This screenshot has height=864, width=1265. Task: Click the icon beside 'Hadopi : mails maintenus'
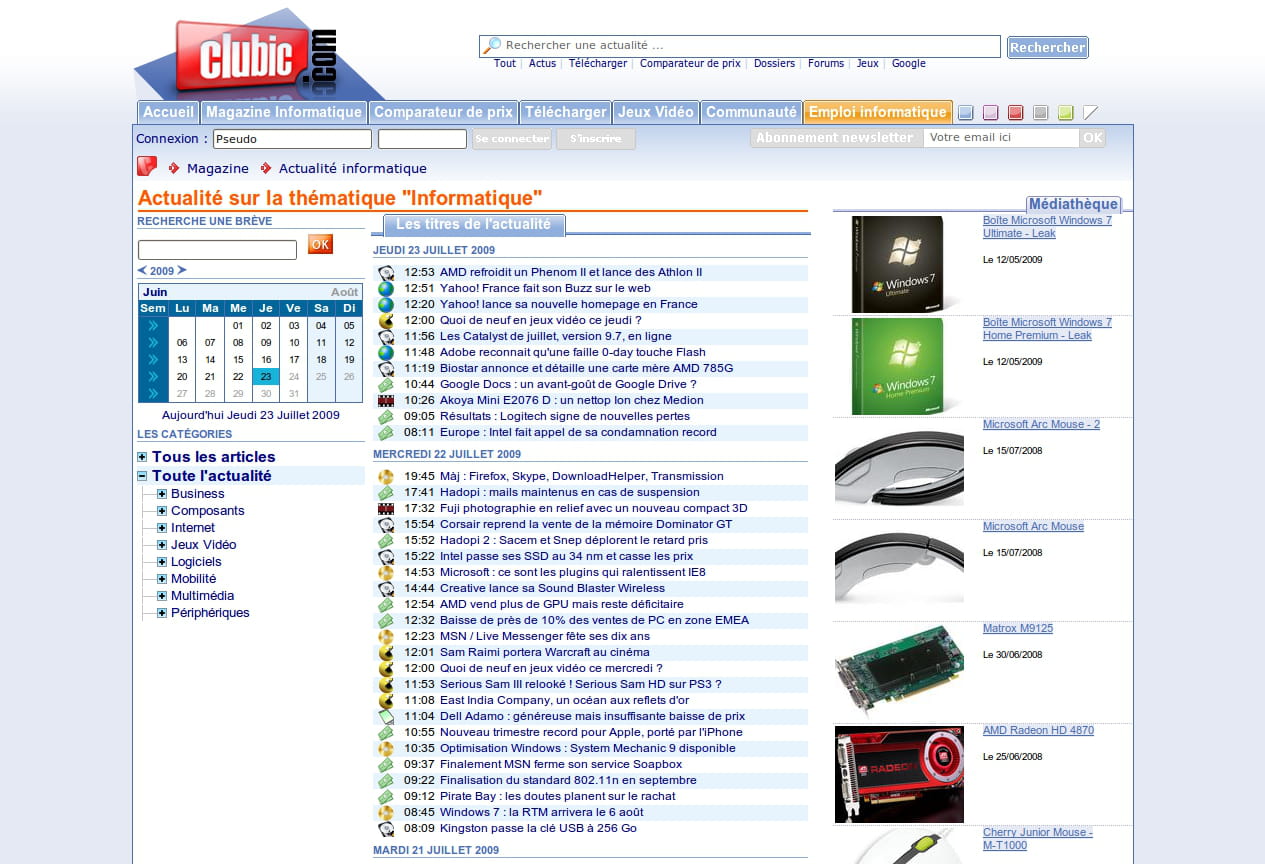(x=386, y=492)
